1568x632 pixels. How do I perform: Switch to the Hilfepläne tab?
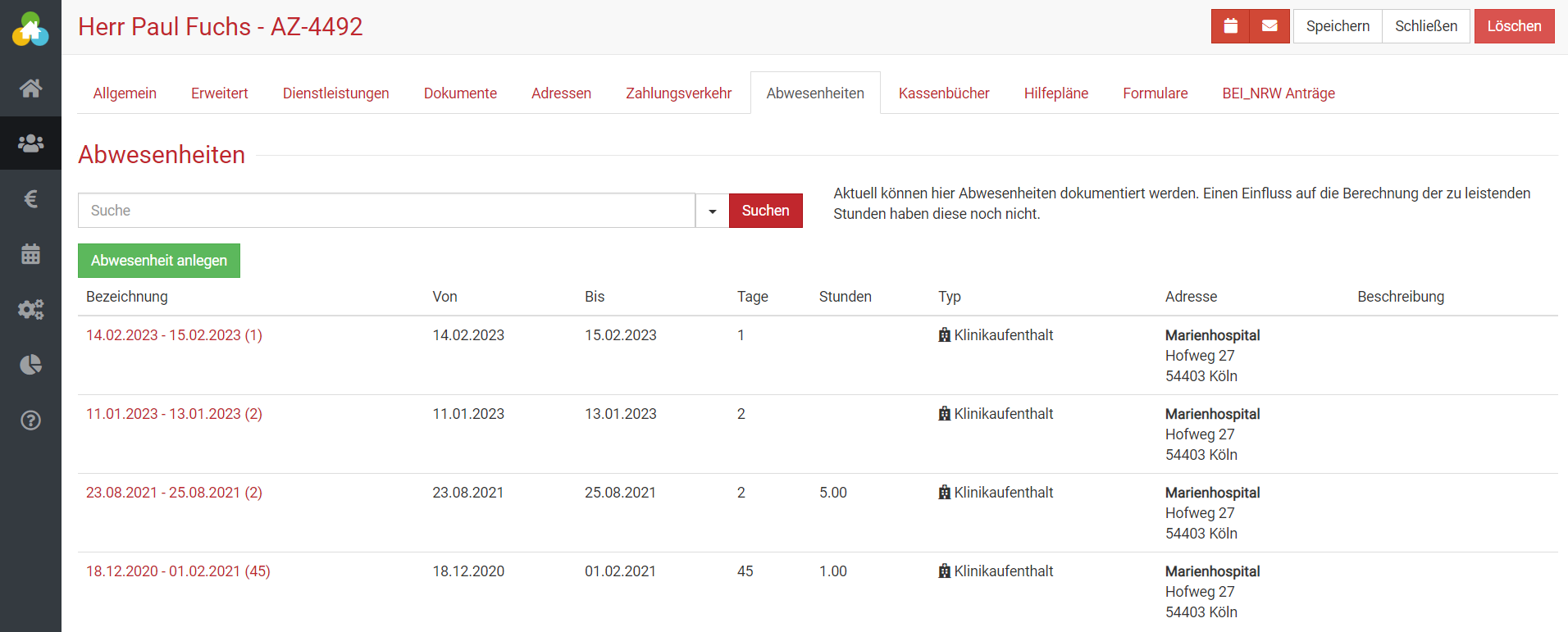click(x=1056, y=93)
